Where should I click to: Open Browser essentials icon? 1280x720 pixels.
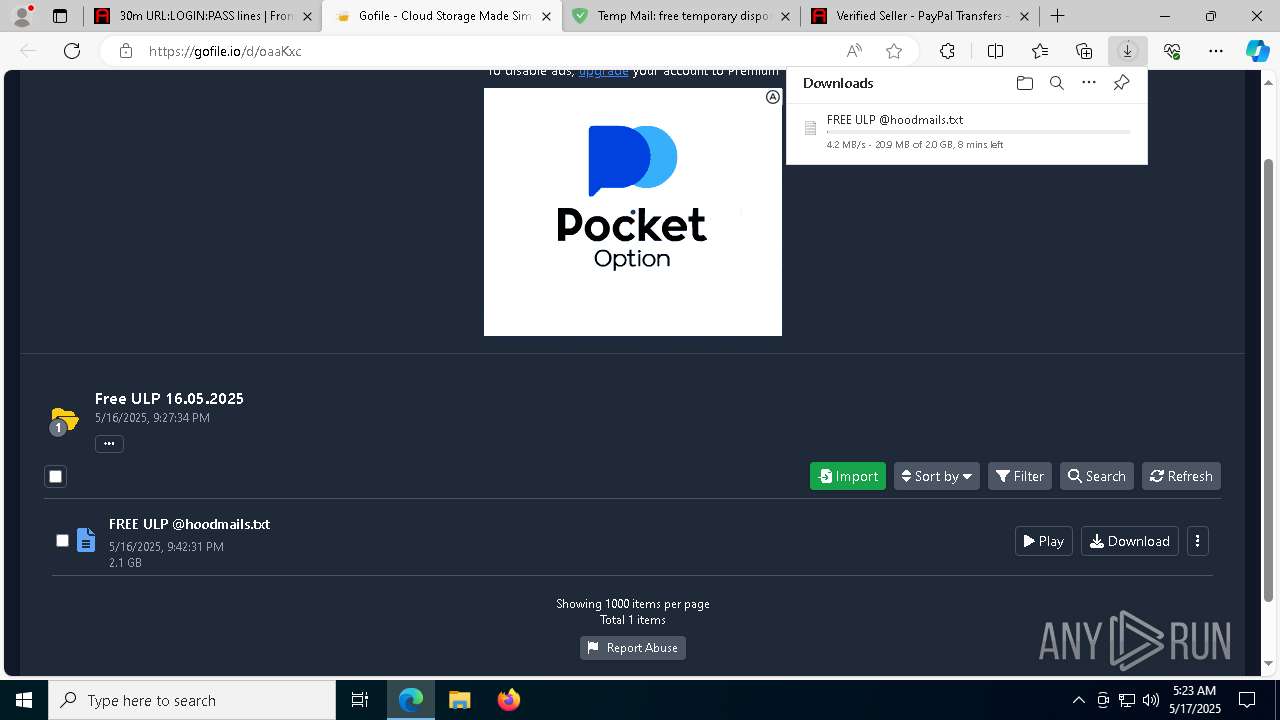pyautogui.click(x=1172, y=51)
